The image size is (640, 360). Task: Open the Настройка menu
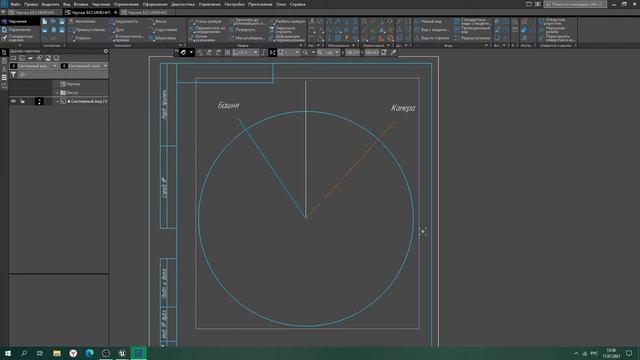click(234, 4)
